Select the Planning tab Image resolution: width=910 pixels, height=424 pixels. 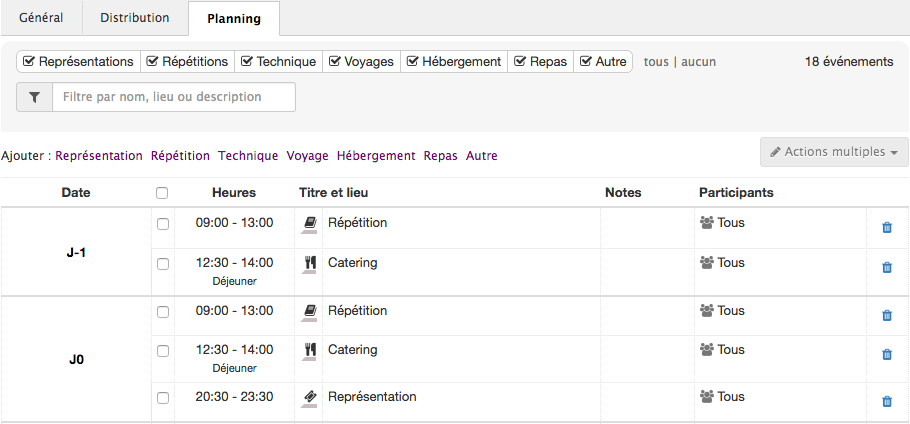pyautogui.click(x=234, y=19)
